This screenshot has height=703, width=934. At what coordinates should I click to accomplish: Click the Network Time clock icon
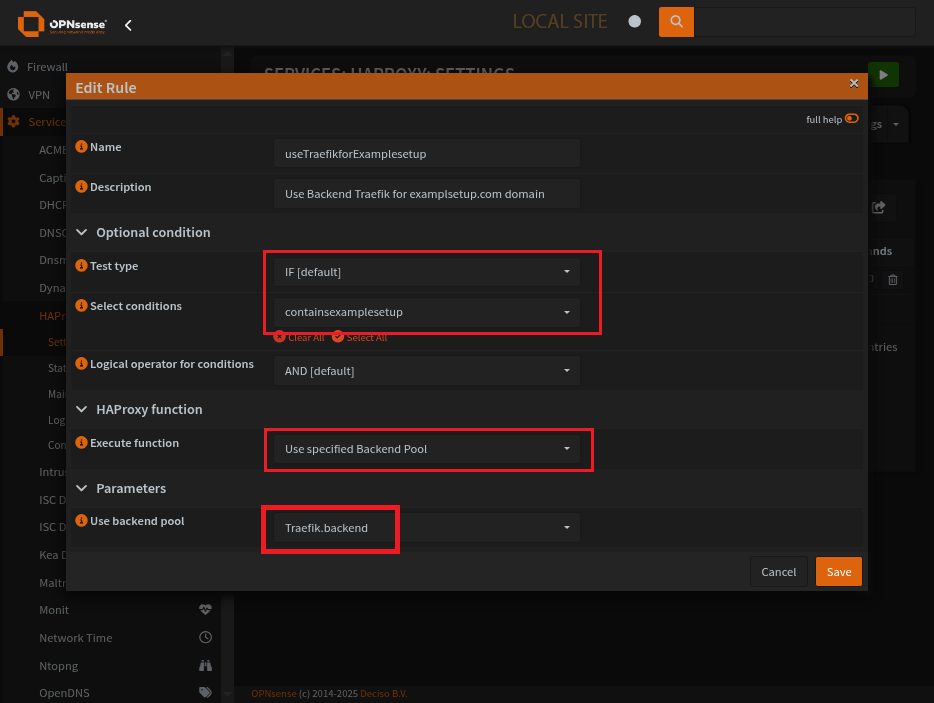(206, 637)
